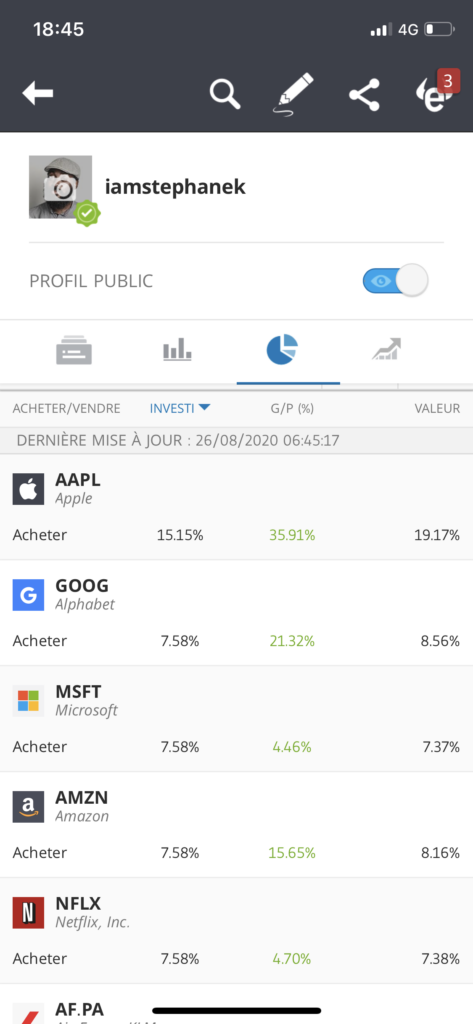Tap the profile photo camera overlay

point(61,187)
